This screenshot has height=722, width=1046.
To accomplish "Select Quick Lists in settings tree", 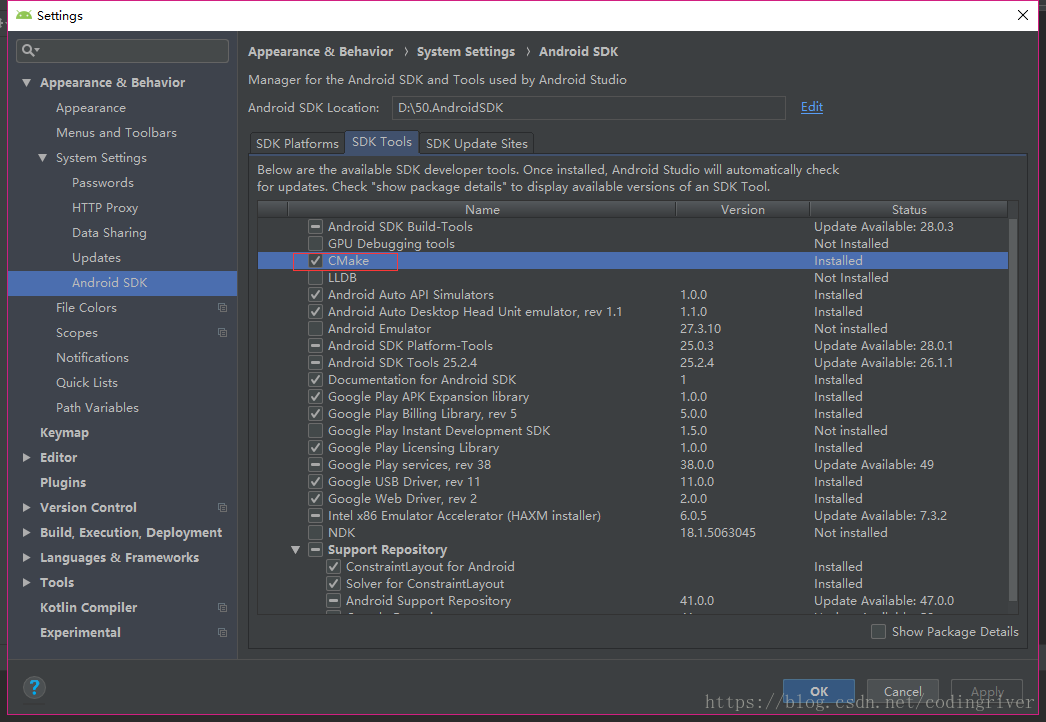I will point(87,382).
